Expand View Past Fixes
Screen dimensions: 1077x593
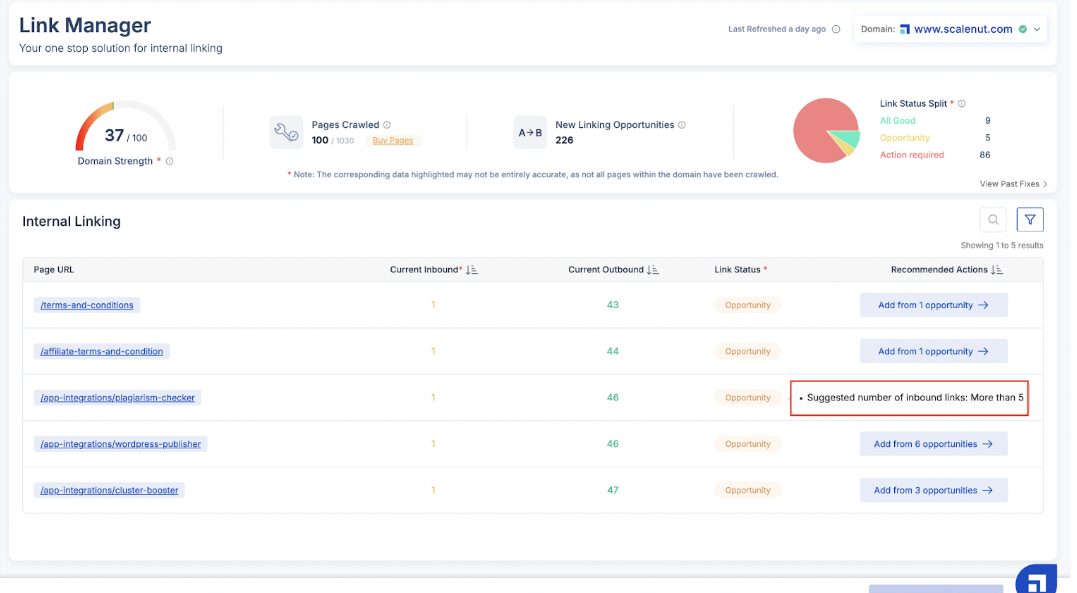1014,184
